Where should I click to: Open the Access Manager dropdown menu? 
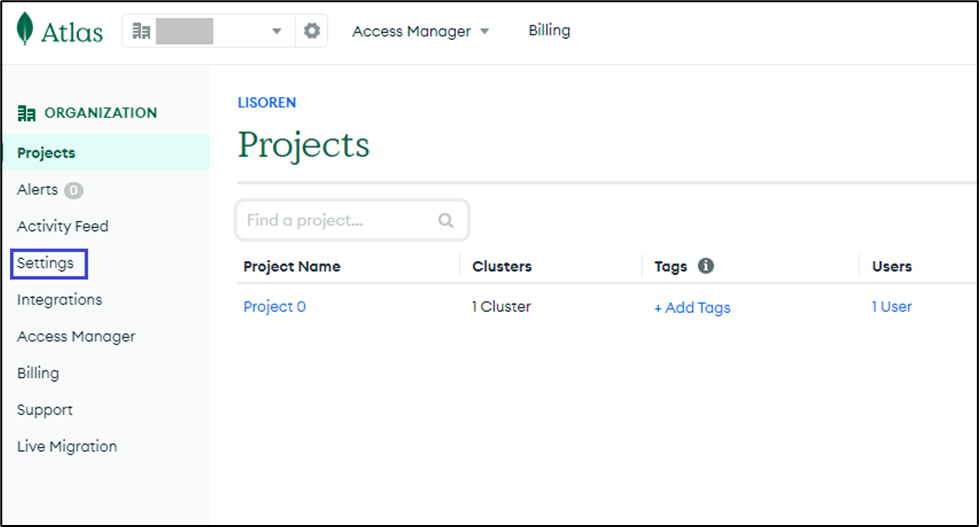coord(421,31)
